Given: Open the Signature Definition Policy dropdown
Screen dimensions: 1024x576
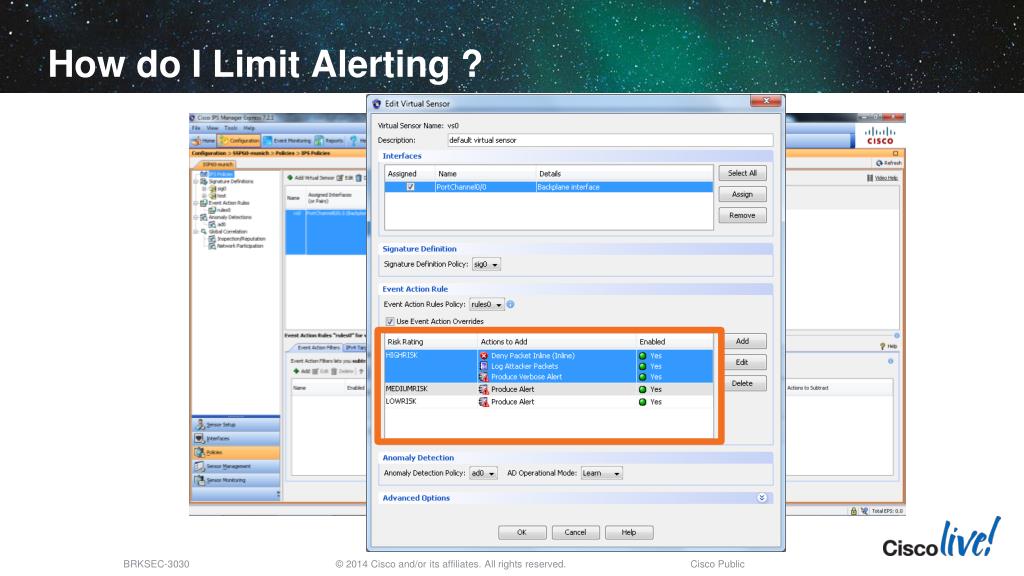Looking at the screenshot, I should 487,264.
